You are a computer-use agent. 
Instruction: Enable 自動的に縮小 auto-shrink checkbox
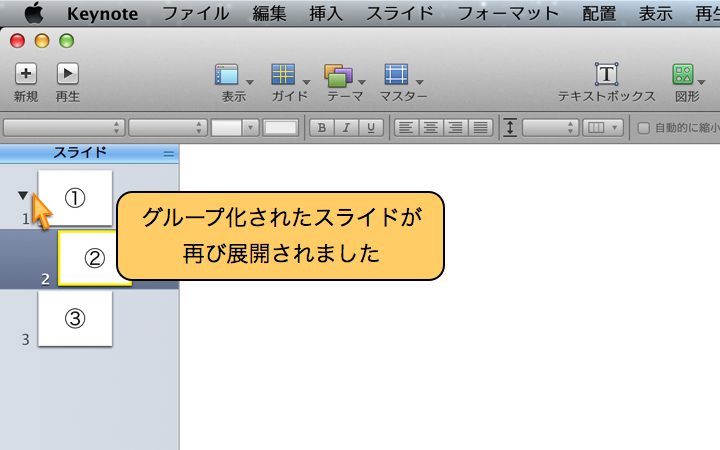(643, 128)
